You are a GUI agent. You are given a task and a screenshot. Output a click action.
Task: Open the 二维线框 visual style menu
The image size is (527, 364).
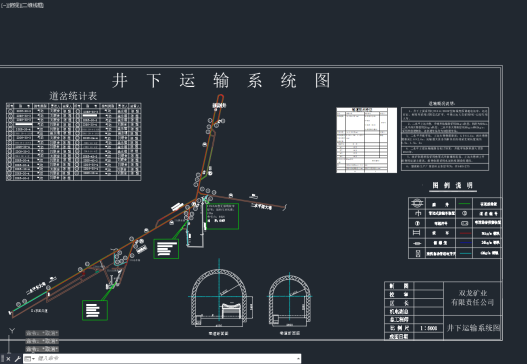(32, 5)
